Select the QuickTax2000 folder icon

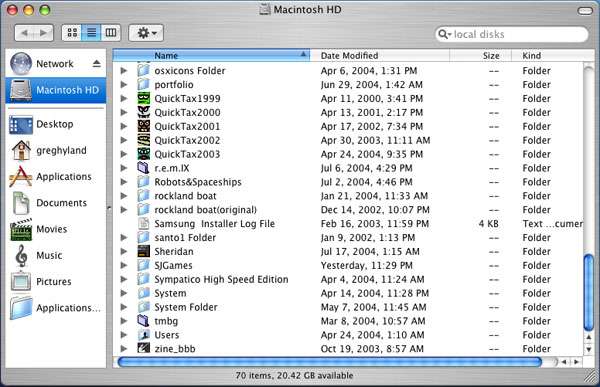[143, 112]
